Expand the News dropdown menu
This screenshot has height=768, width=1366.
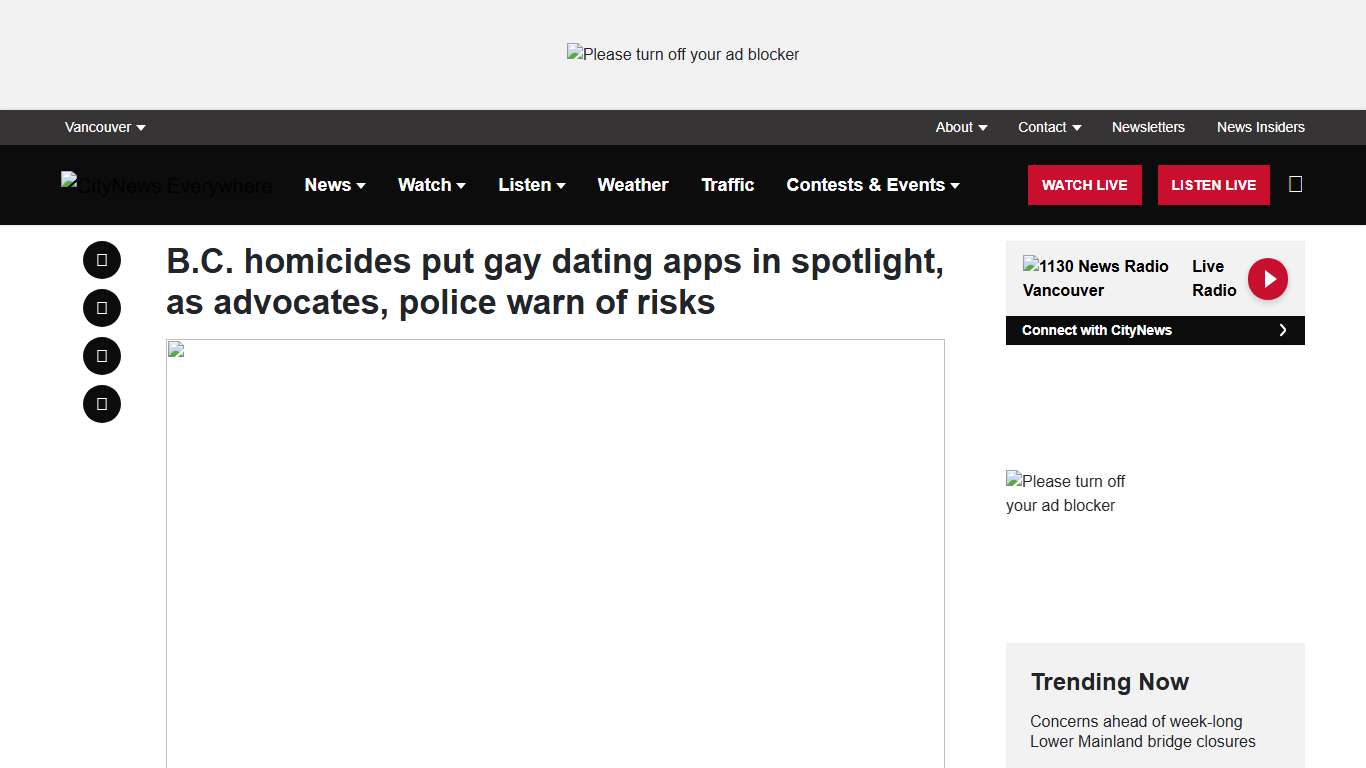click(x=335, y=185)
